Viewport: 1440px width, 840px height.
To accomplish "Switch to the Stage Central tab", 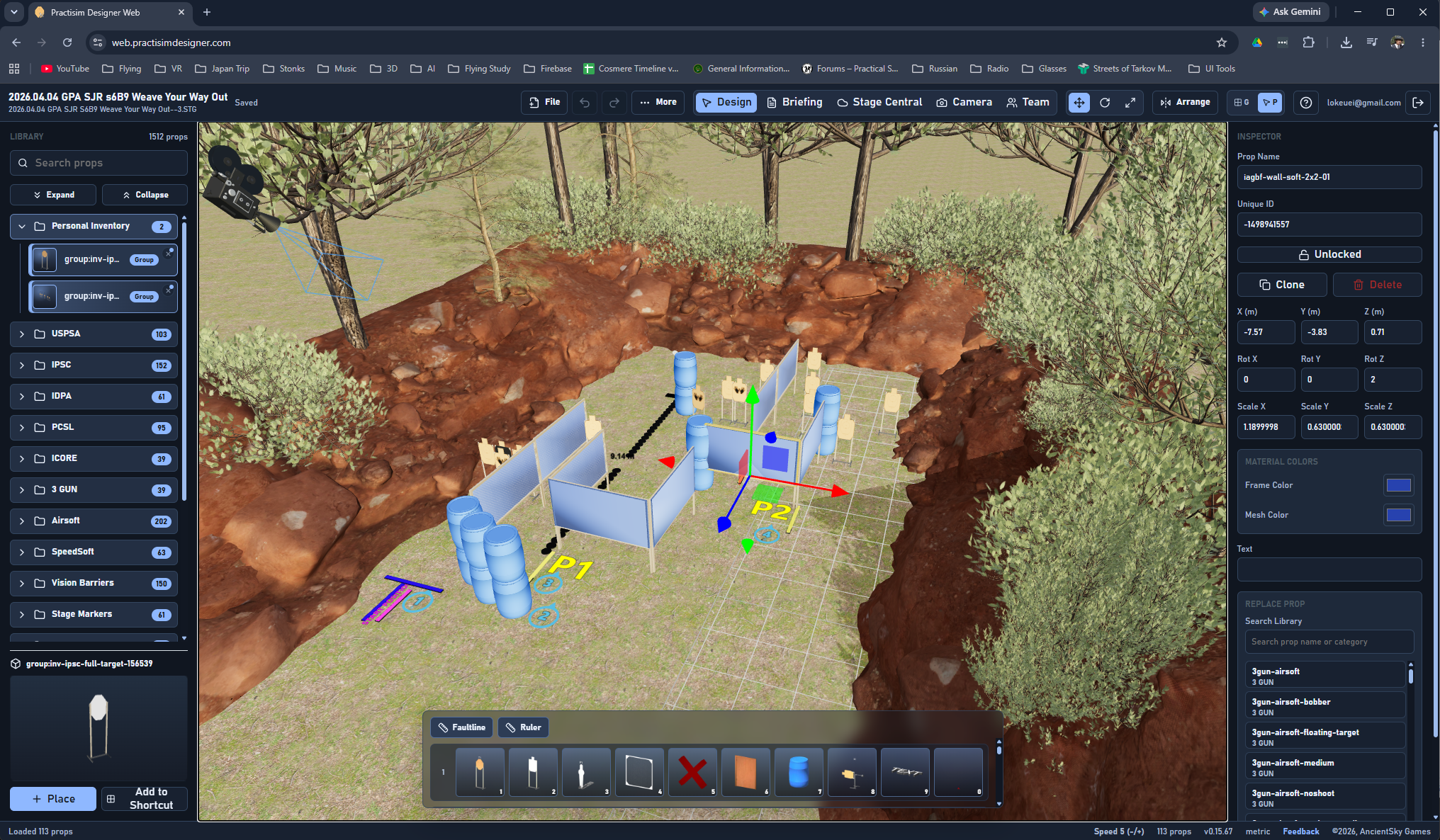I will click(879, 103).
